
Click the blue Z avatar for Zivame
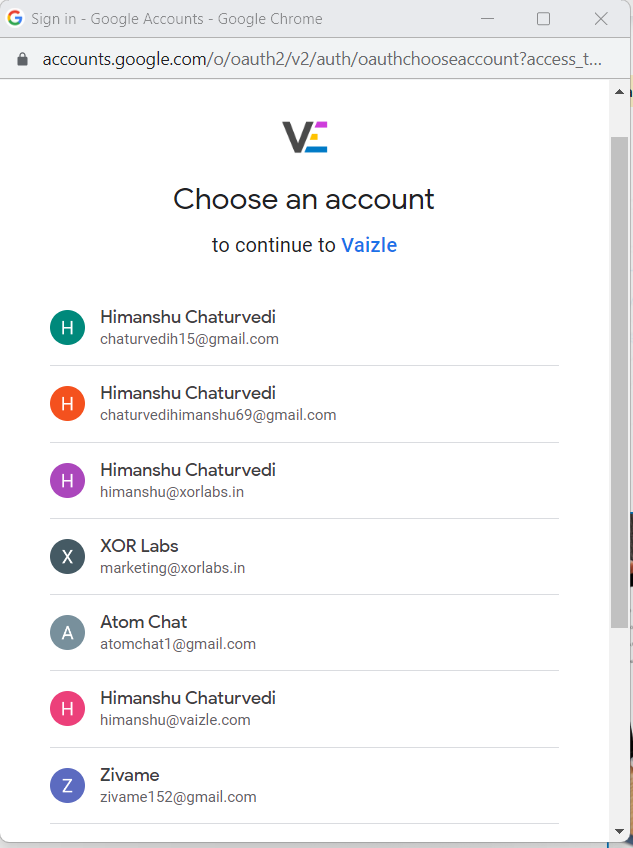click(x=68, y=785)
